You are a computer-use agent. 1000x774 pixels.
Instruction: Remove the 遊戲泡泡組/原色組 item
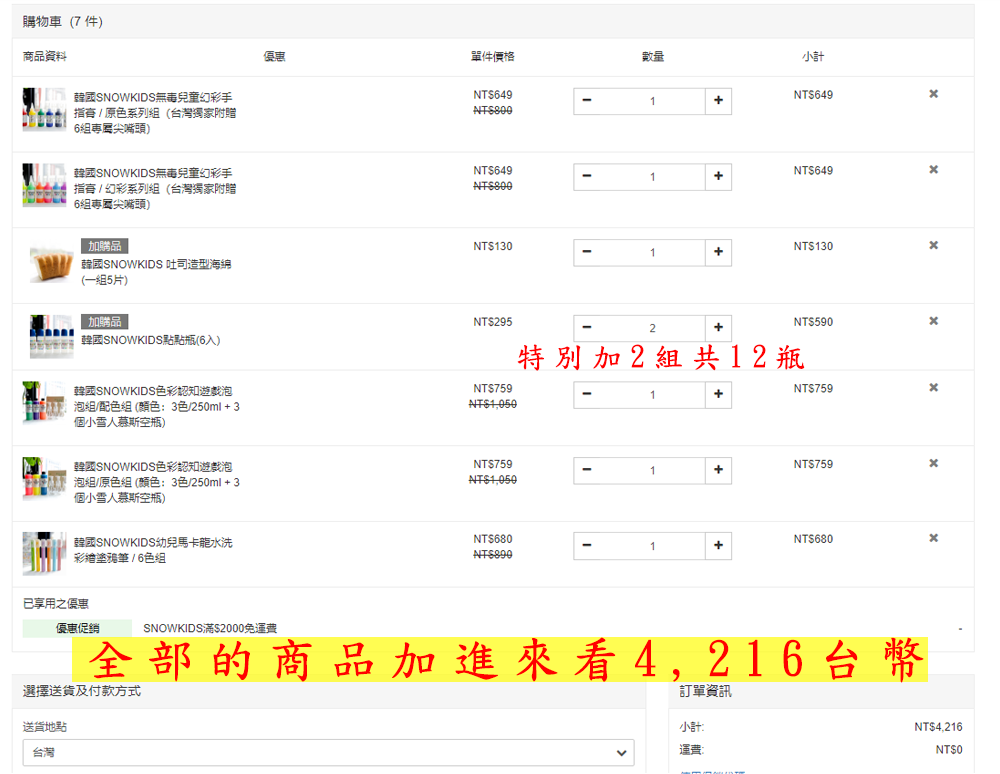coord(933,464)
